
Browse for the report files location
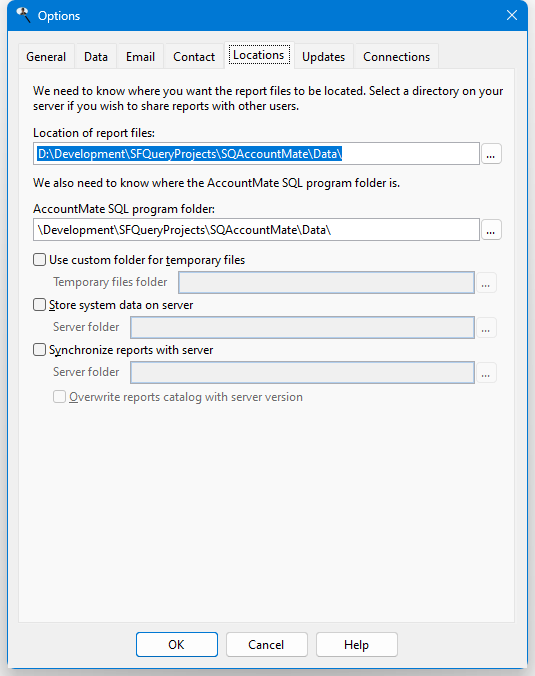click(x=491, y=154)
